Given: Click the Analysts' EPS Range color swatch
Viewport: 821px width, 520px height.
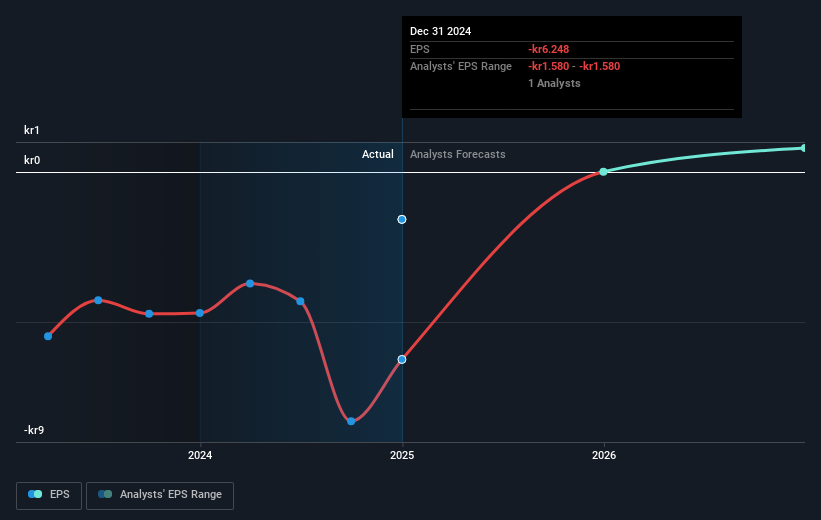Looking at the screenshot, I should pos(105,494).
